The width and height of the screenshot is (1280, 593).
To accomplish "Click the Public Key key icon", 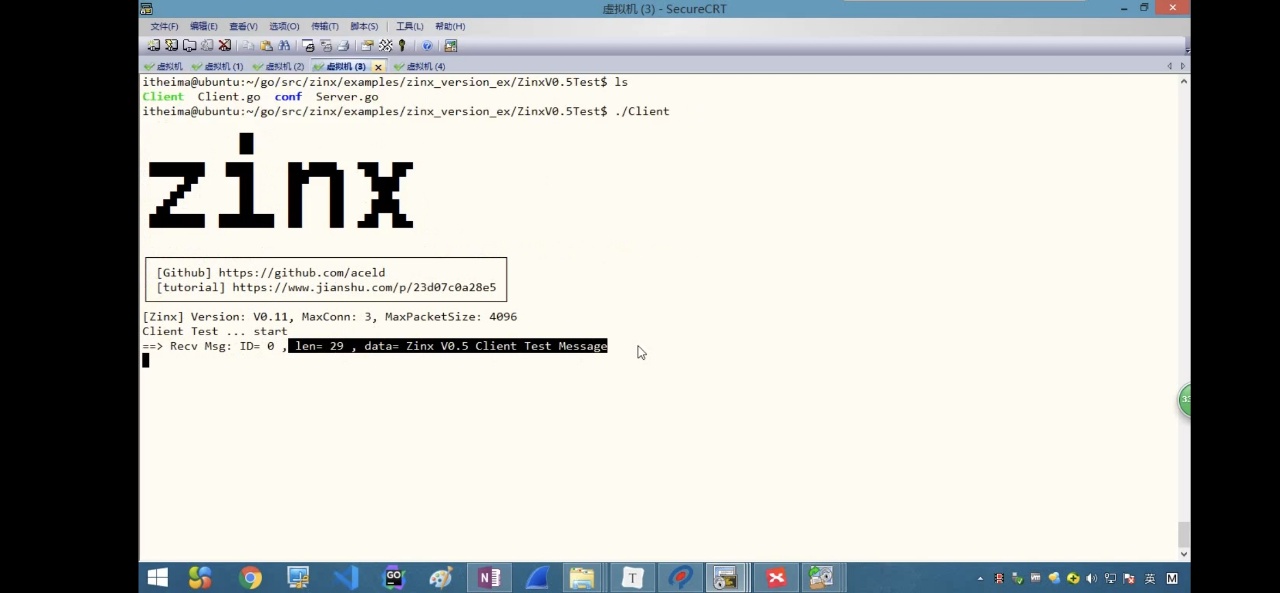I will (402, 46).
